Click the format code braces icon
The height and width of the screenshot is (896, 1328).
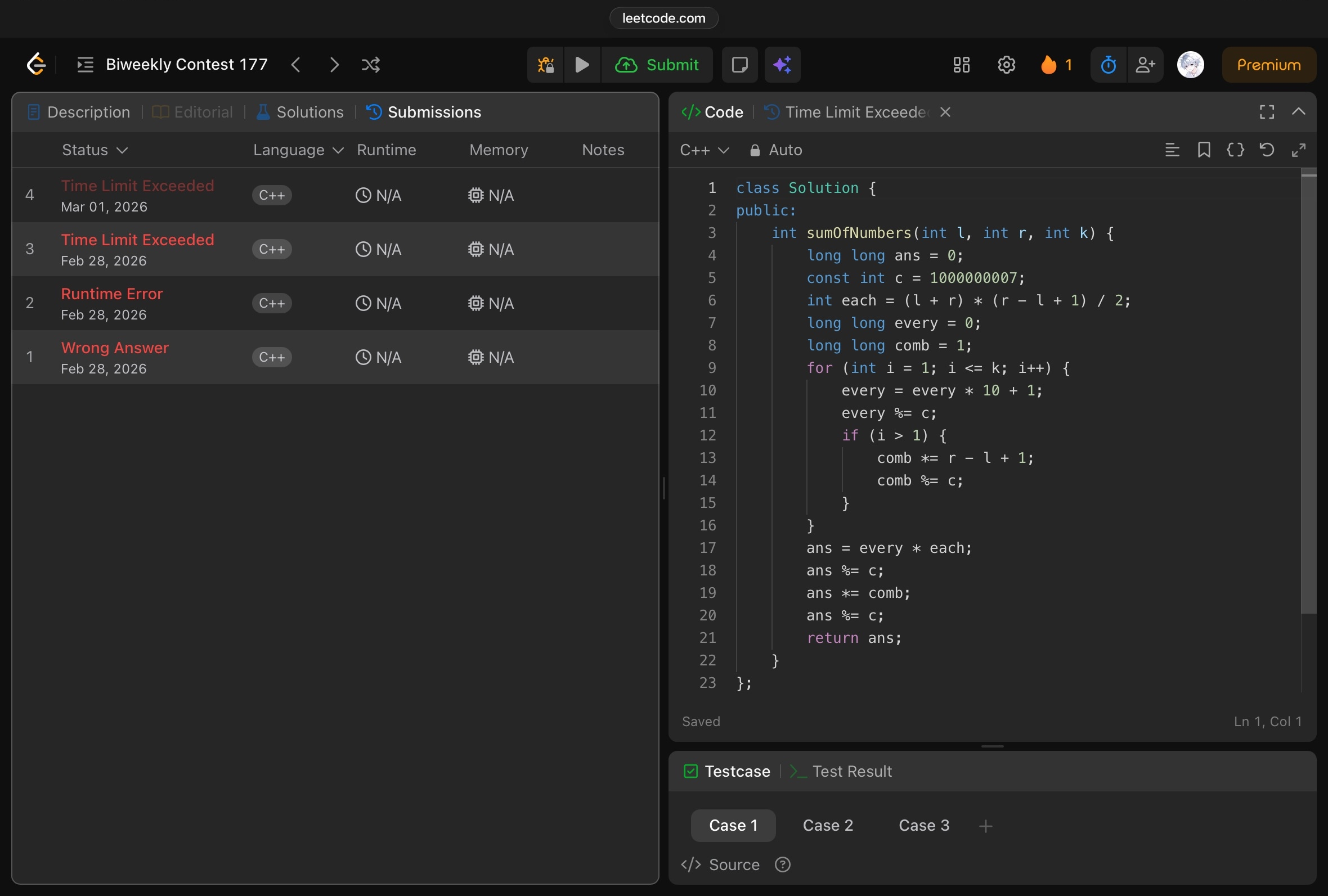1235,150
